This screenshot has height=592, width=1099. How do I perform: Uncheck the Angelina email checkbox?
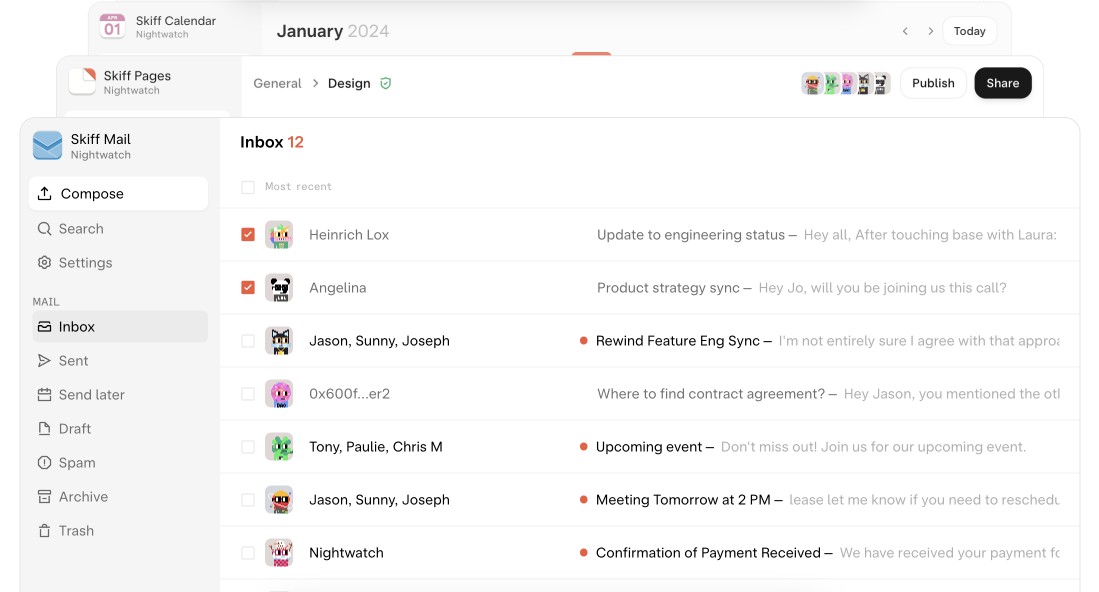pos(247,288)
